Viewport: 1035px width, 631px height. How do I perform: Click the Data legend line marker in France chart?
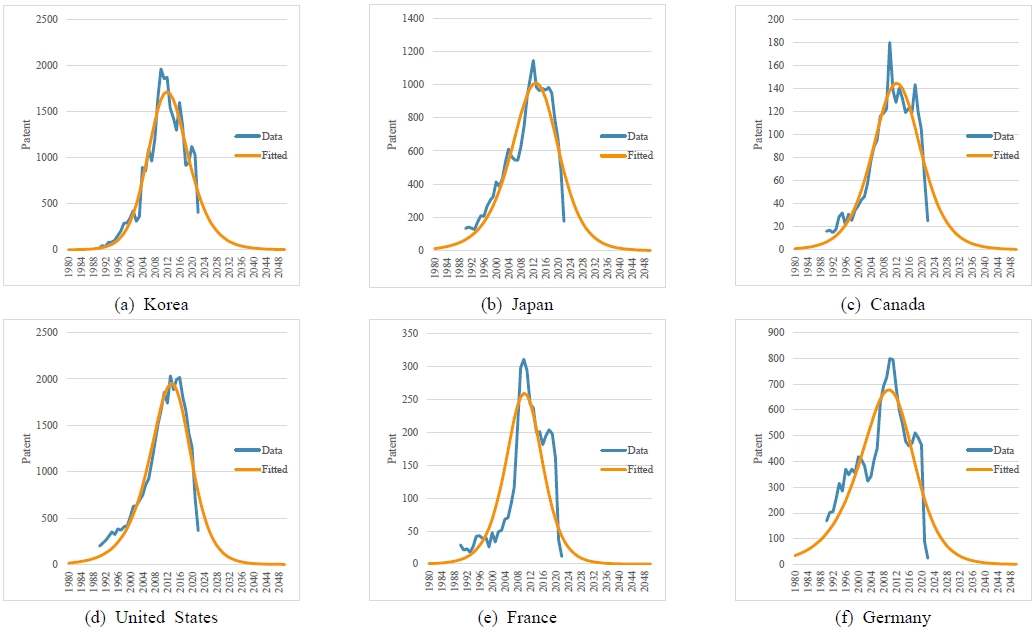tap(612, 450)
